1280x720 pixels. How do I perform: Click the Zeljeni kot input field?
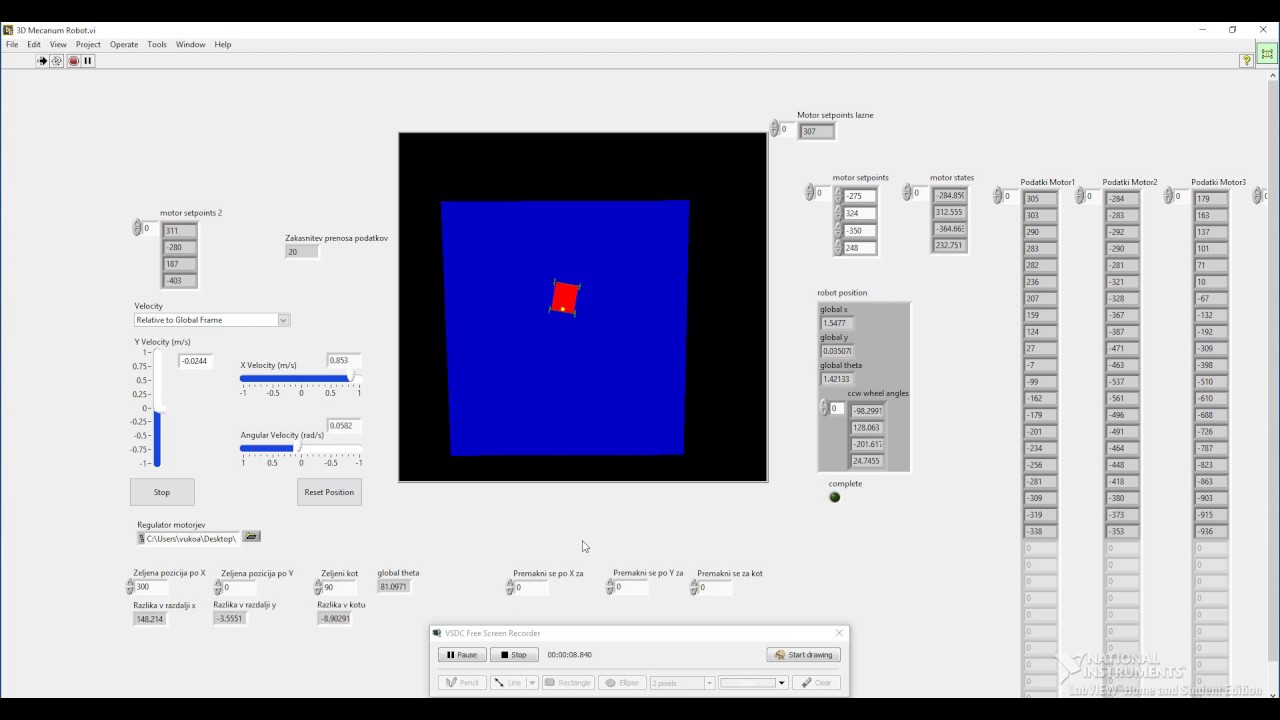click(339, 587)
